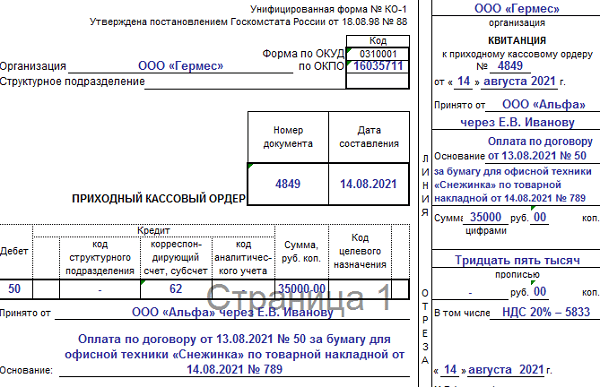Image resolution: width=600 pixels, height=387 pixels.
Task: Click Унифицированная форма № КО-1 text
Action: [328, 9]
